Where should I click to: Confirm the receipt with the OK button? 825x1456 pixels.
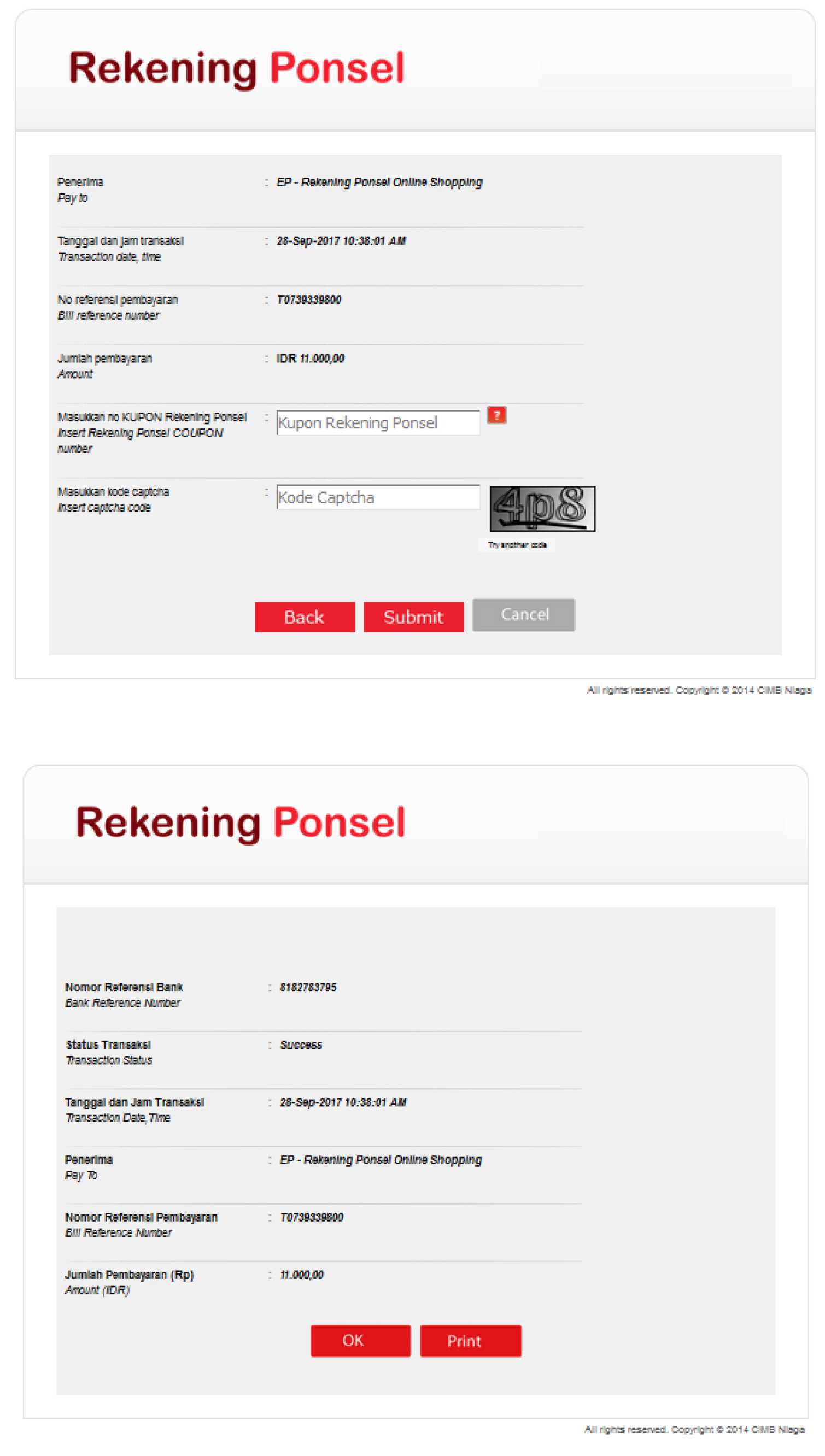(x=360, y=1341)
